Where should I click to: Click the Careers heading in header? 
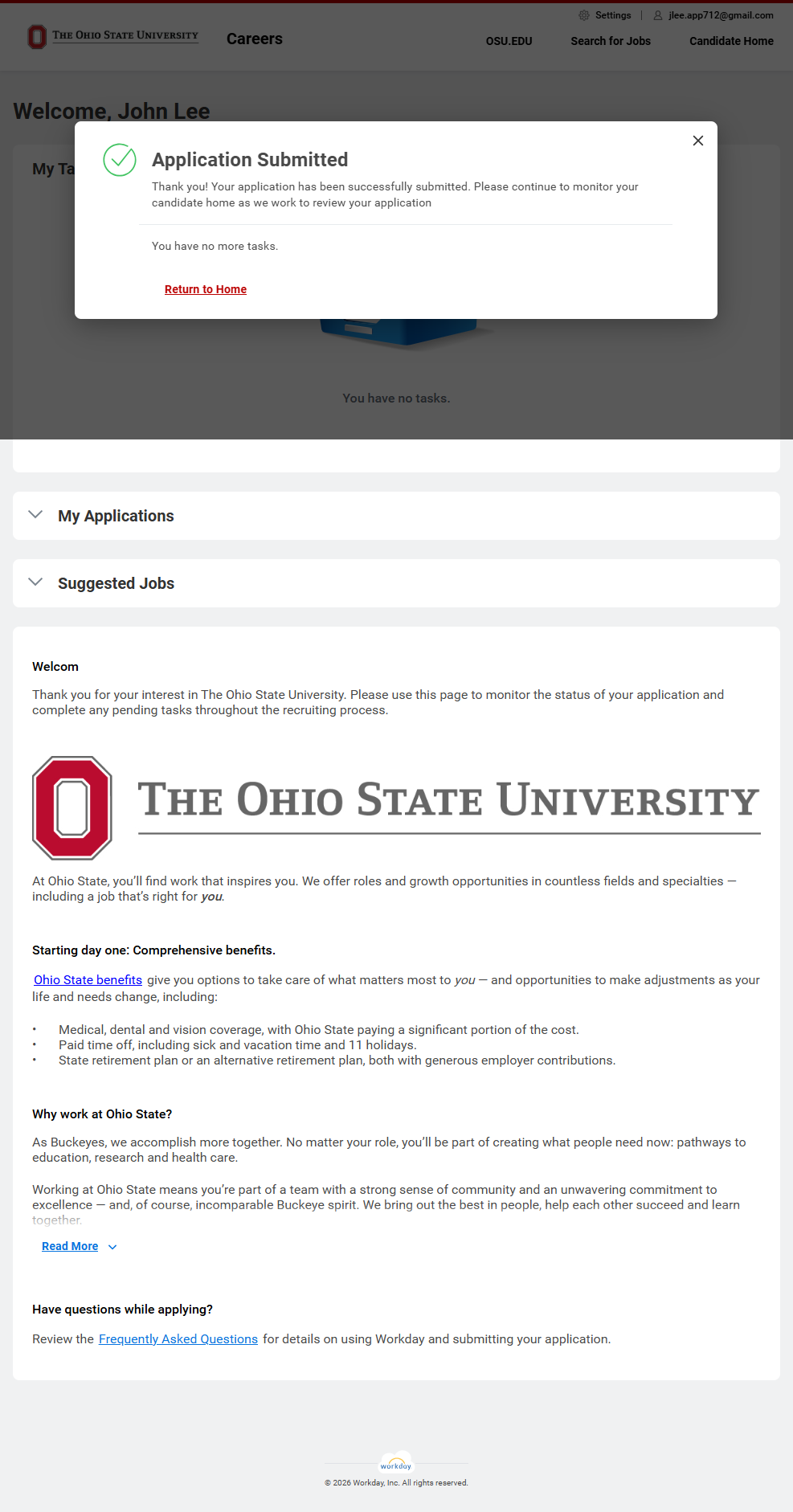click(255, 39)
